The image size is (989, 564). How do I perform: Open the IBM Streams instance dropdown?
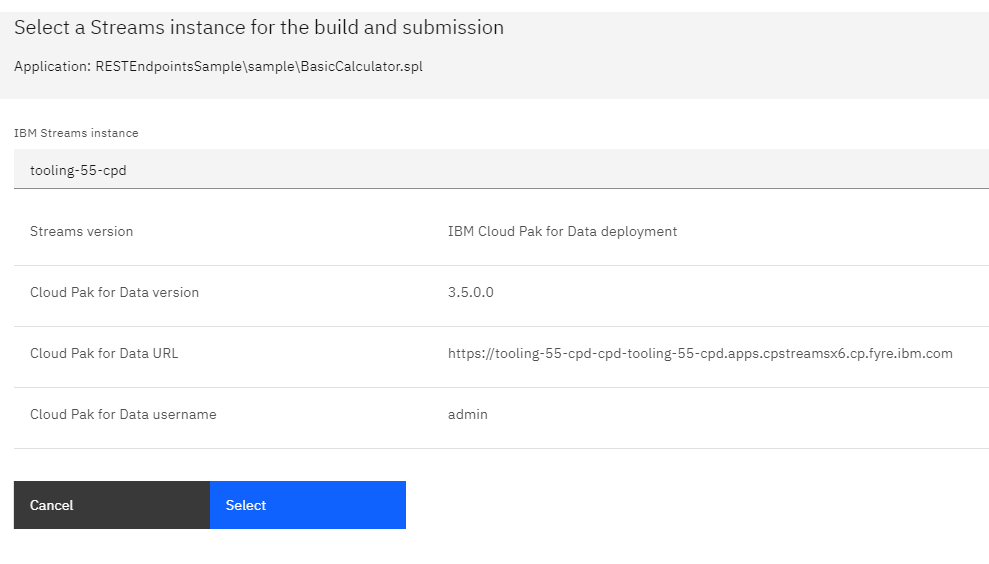pyautogui.click(x=501, y=169)
